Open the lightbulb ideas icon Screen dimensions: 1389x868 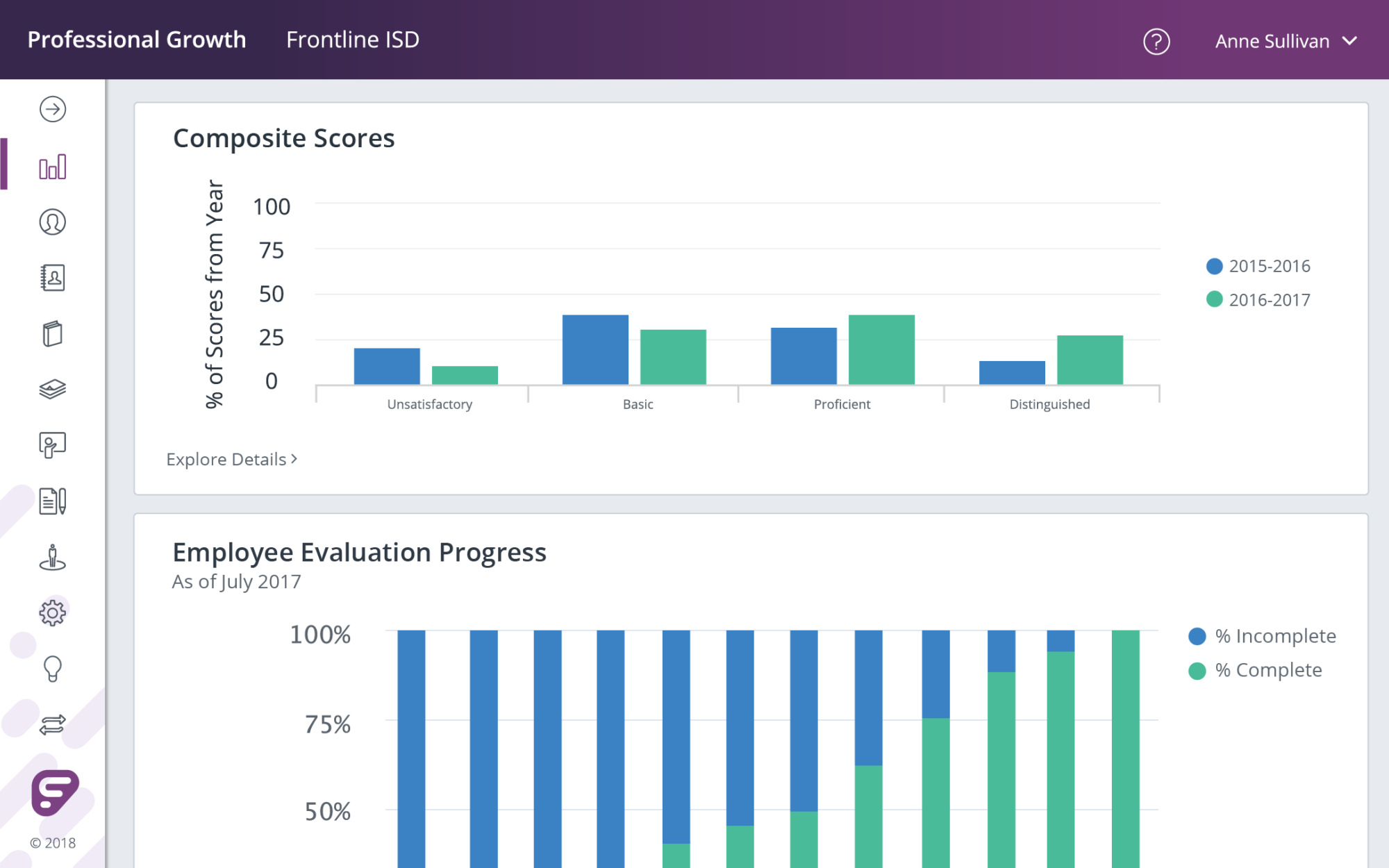point(53,669)
